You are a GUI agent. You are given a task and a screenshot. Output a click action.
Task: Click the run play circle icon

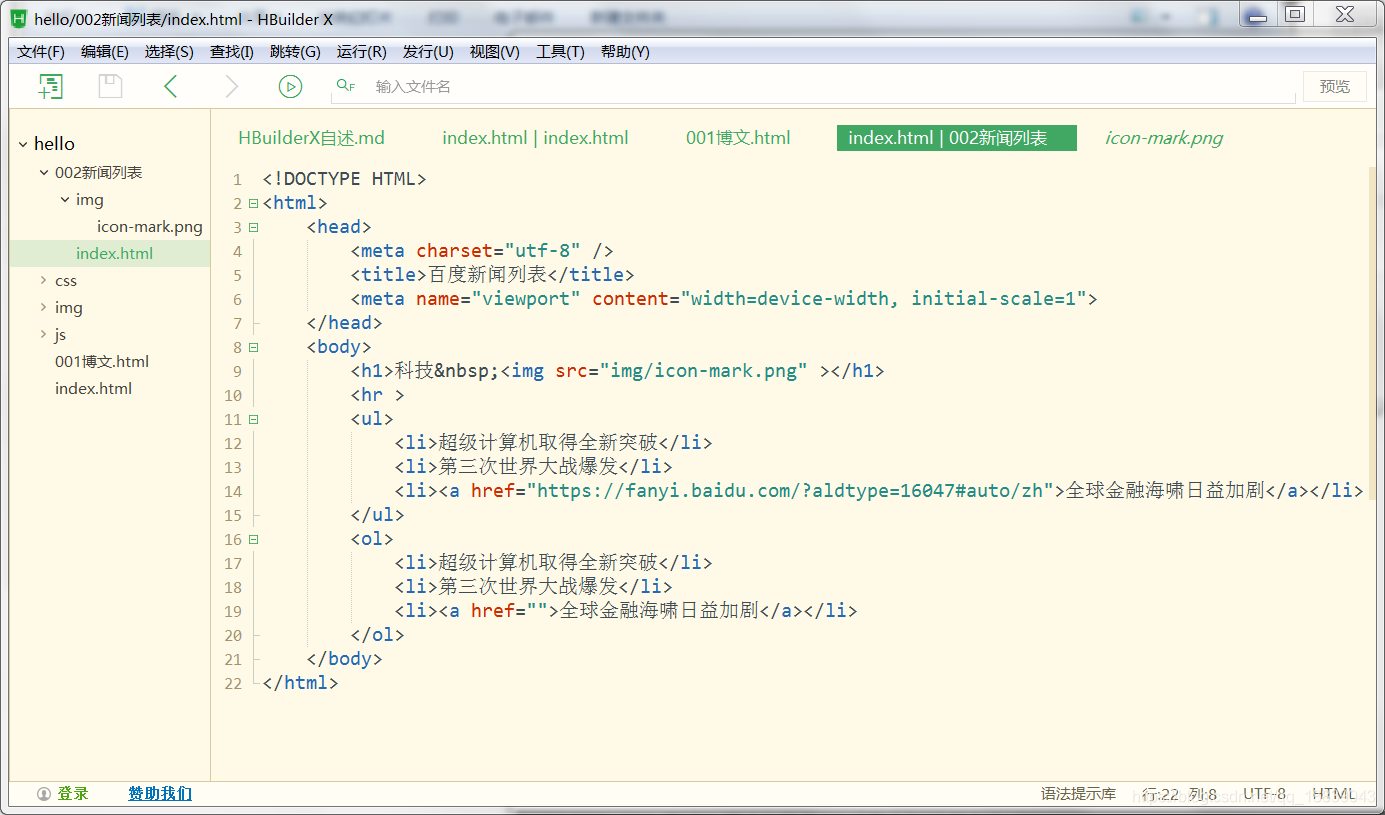tap(290, 87)
